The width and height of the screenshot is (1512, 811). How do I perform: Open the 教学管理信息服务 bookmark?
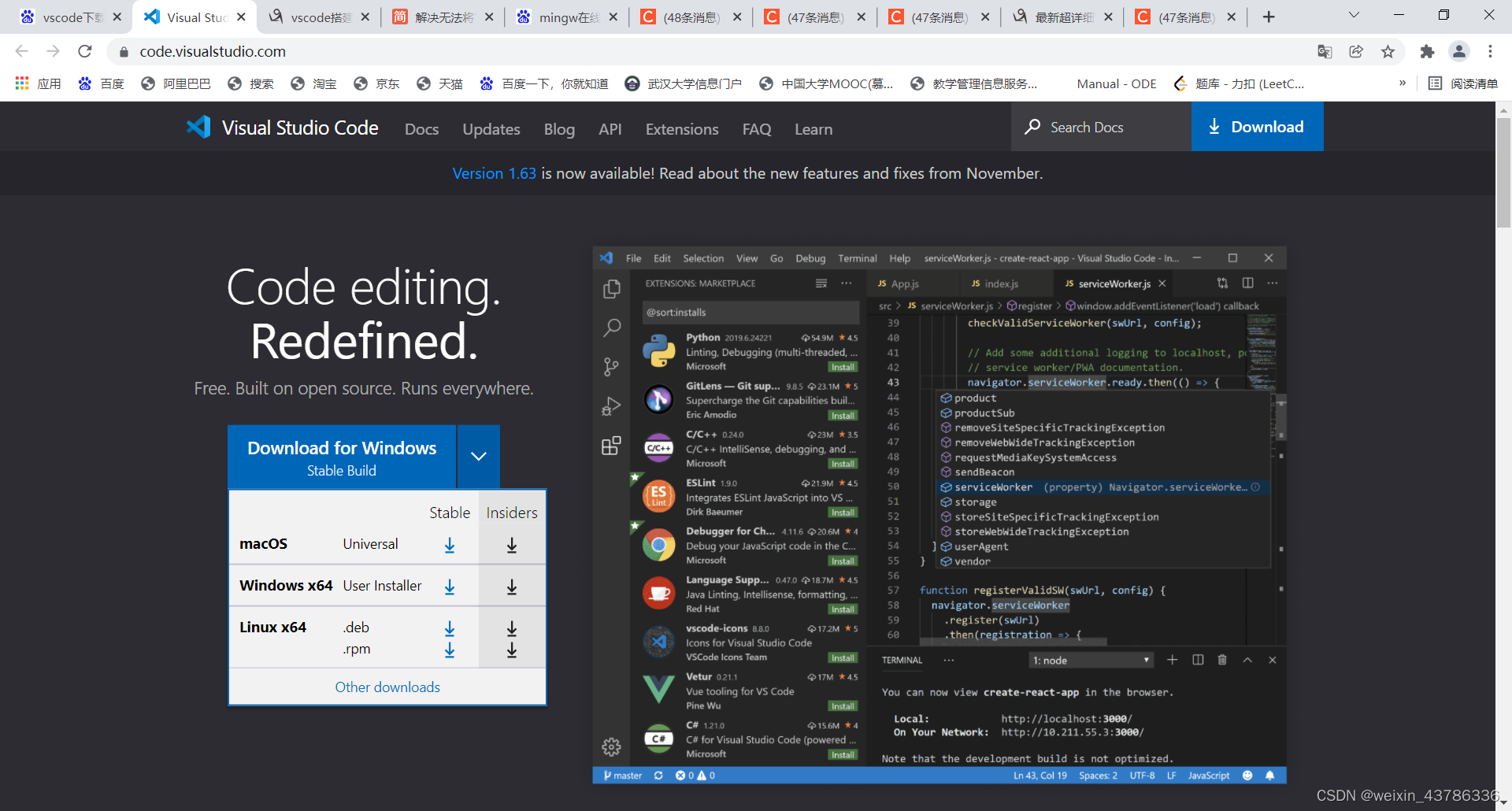coord(973,83)
